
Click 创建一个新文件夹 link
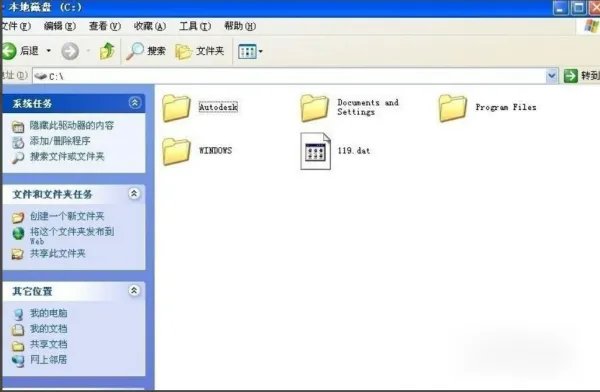67,216
